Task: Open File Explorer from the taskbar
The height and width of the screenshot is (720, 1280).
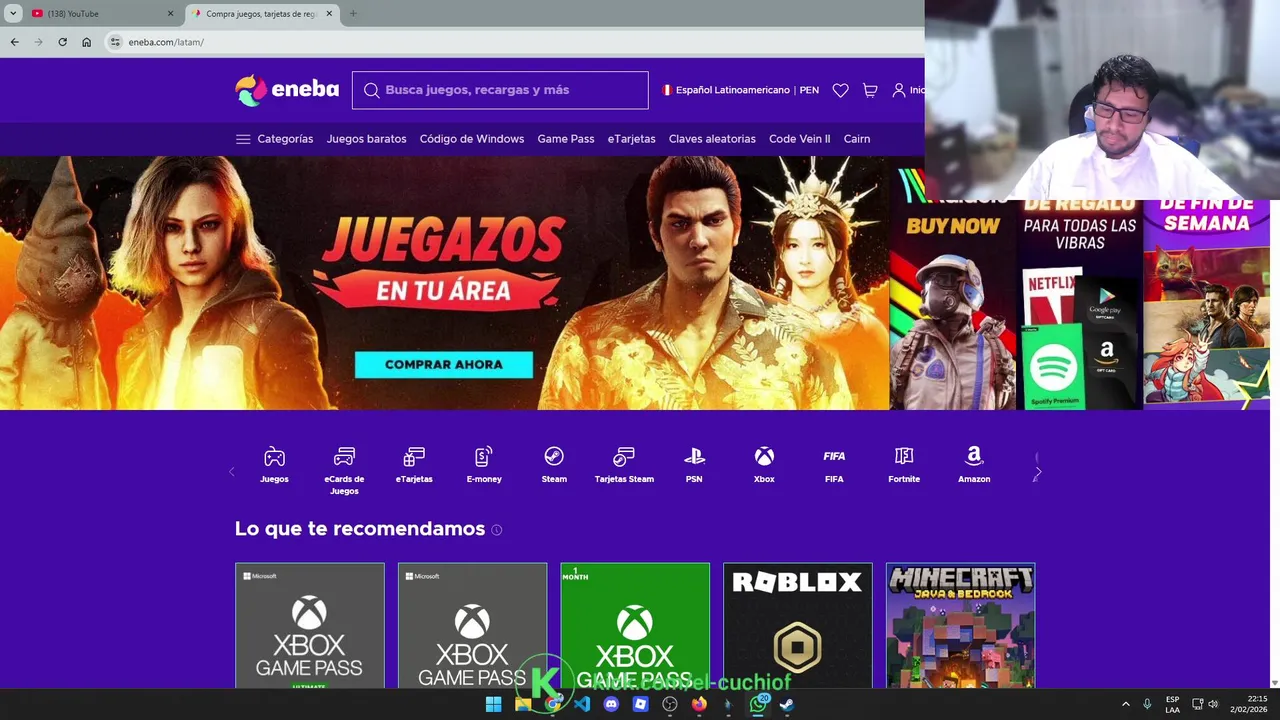Action: [x=522, y=704]
